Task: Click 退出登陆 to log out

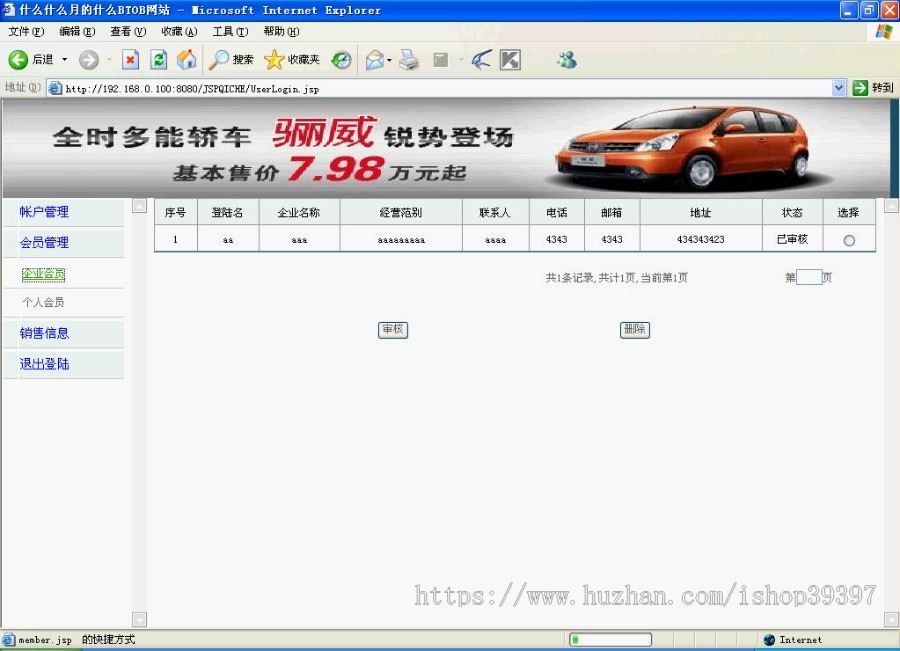Action: [x=44, y=365]
